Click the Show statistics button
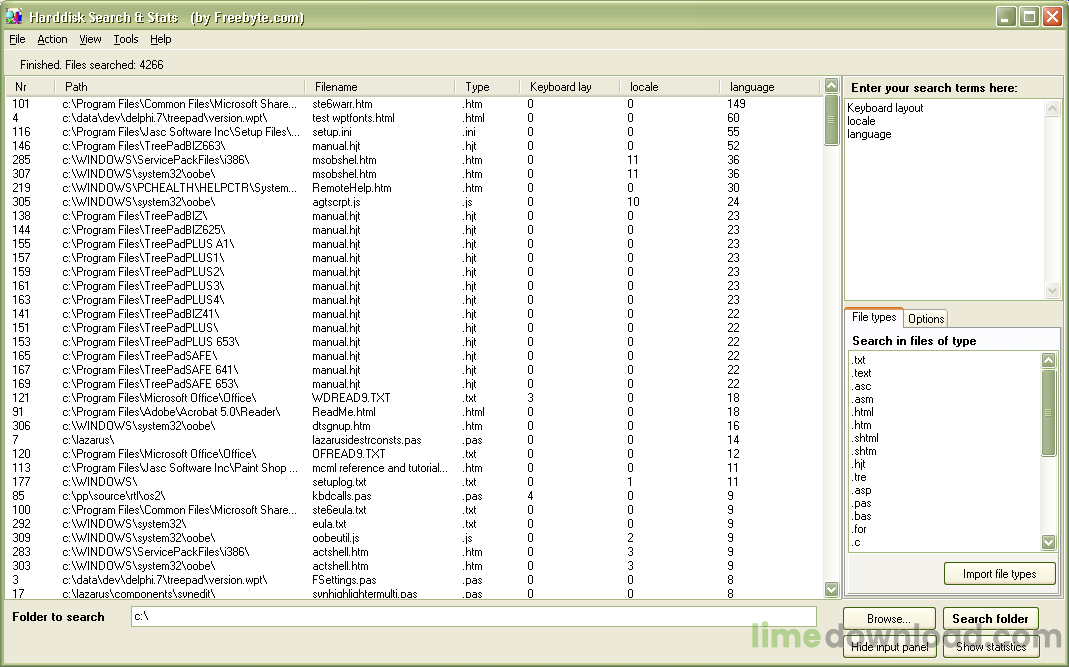 tap(990, 647)
